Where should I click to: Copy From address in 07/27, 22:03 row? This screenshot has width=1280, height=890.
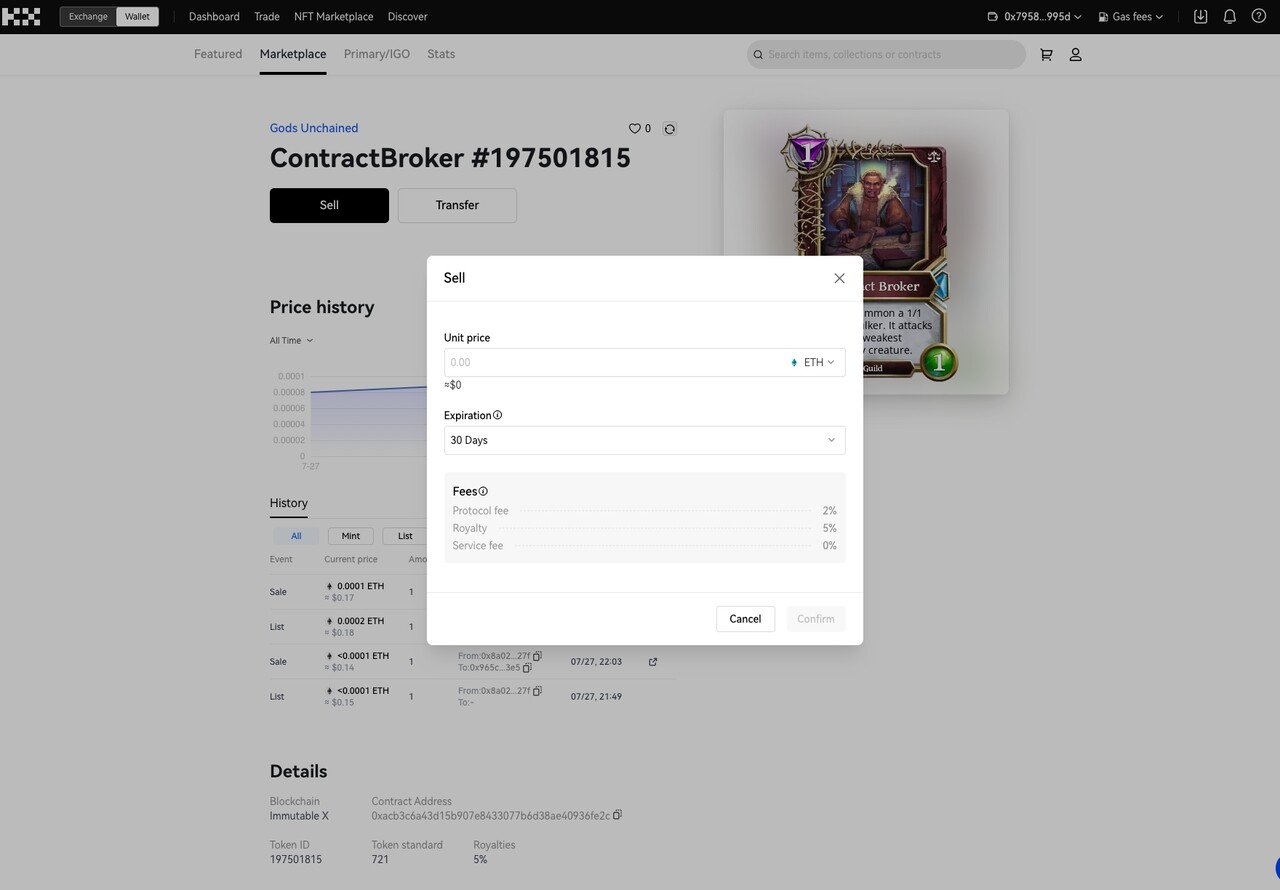point(537,656)
